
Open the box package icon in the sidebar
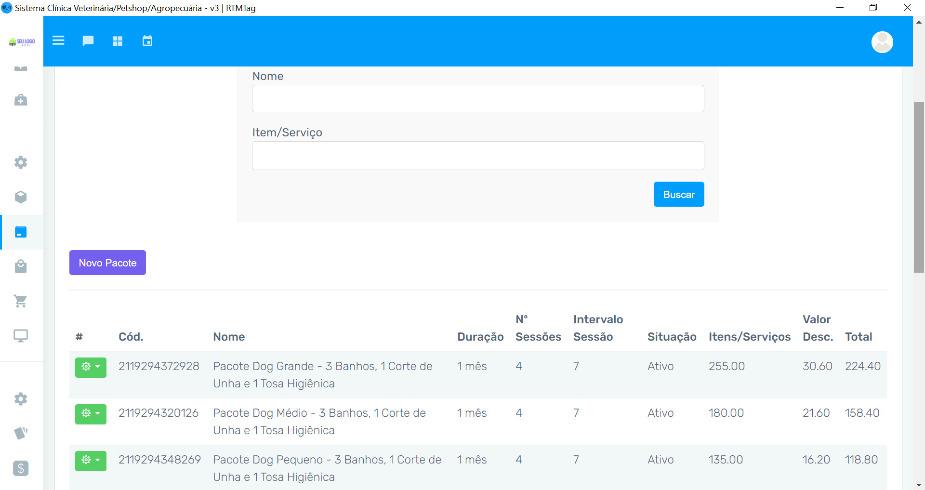point(21,197)
